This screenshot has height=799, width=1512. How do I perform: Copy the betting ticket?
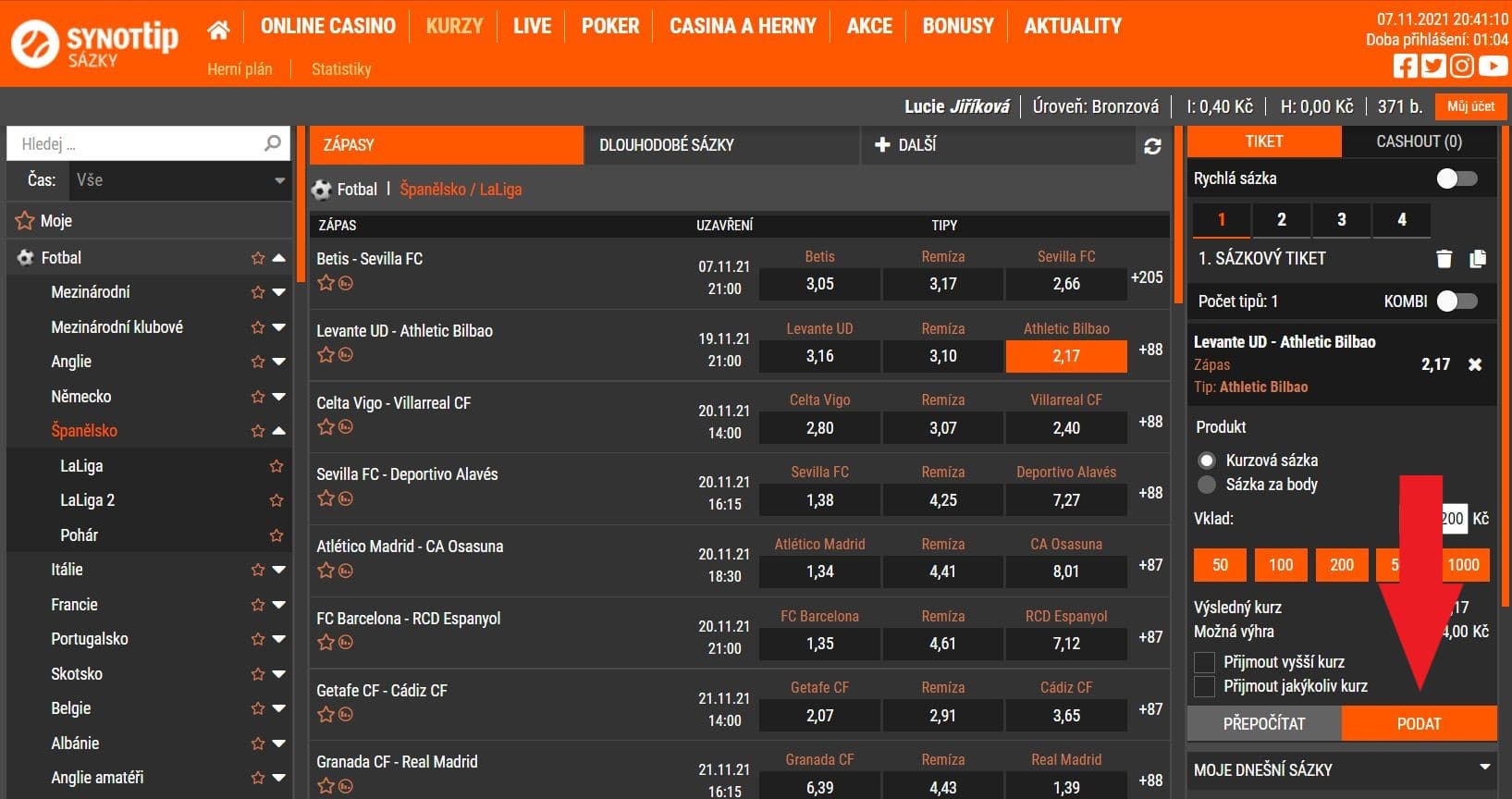tap(1478, 259)
